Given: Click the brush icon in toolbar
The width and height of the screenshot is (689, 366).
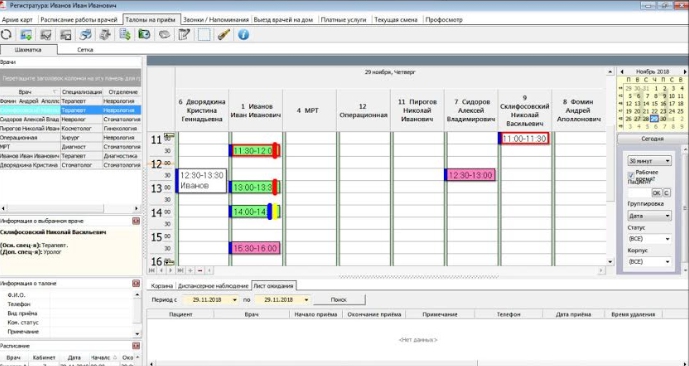Looking at the screenshot, I should click(224, 34).
